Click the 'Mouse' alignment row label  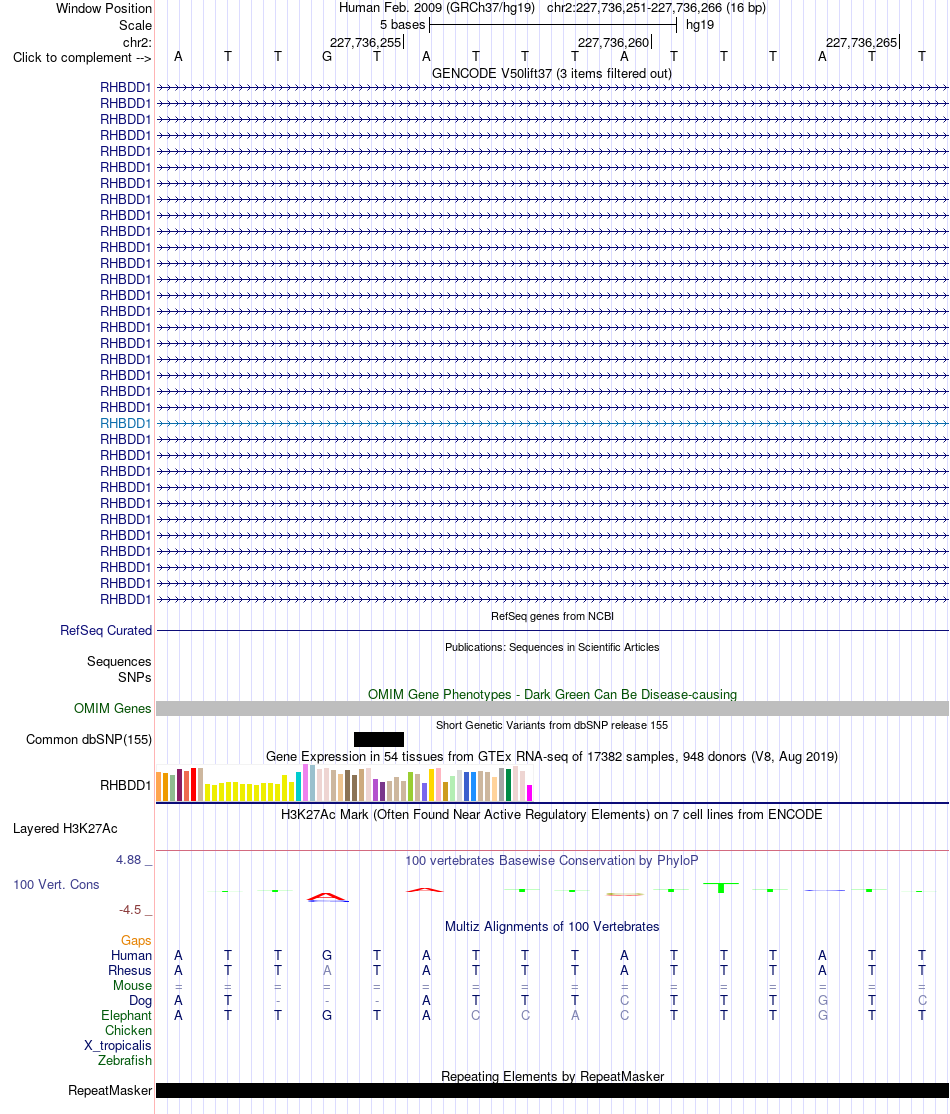[132, 985]
